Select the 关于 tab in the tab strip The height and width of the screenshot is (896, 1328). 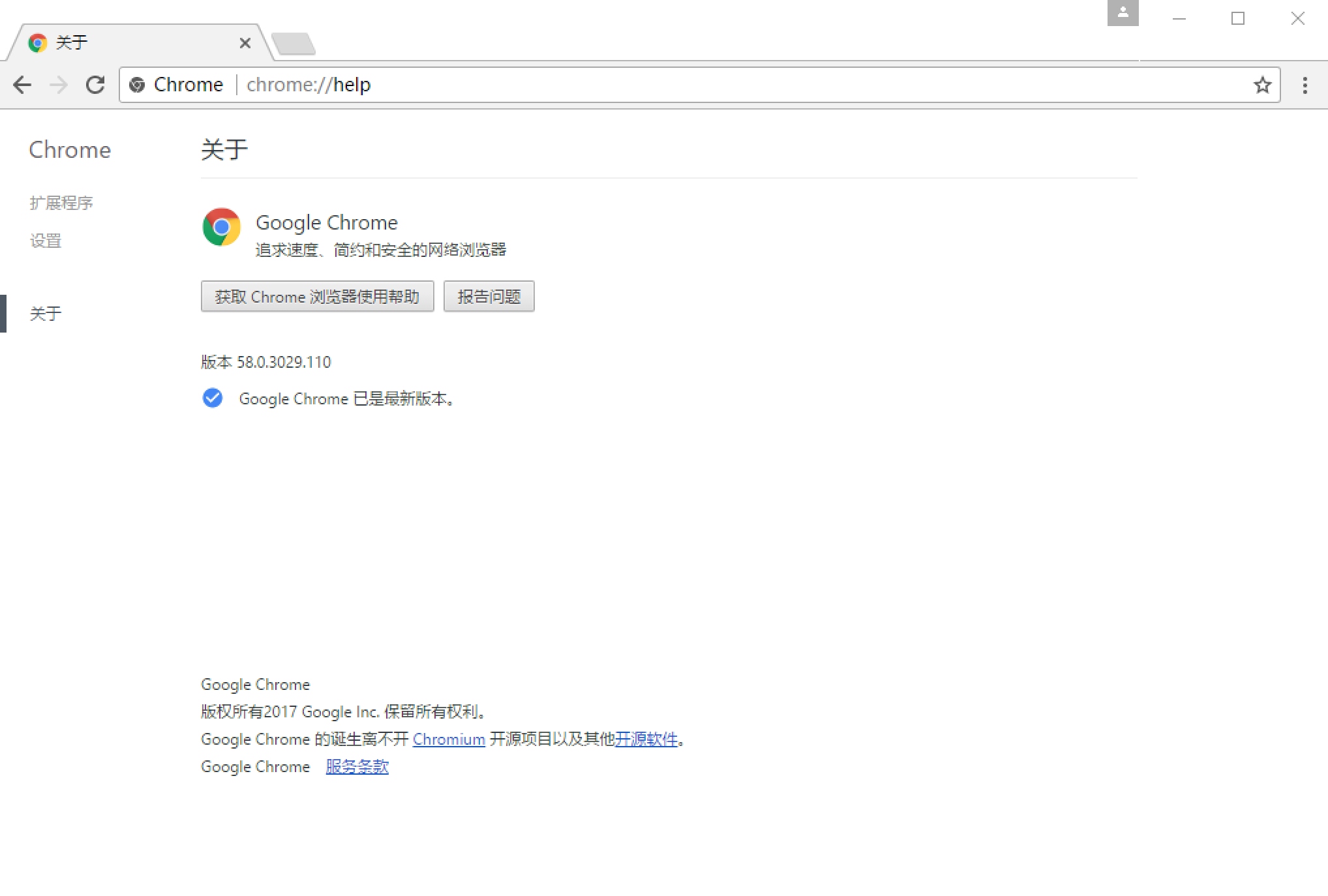pyautogui.click(x=140, y=43)
